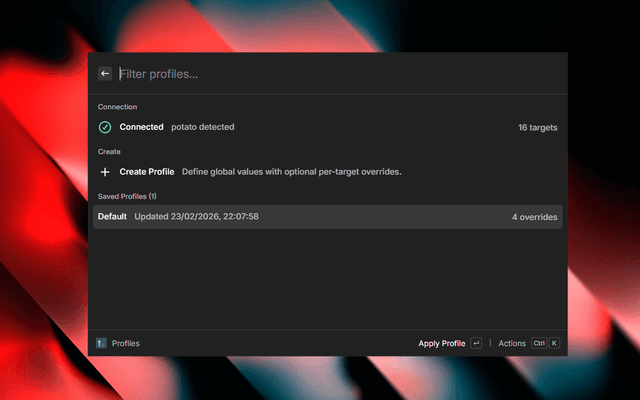Focus the Filter profiles search field
Image resolution: width=640 pixels, height=400 pixels.
click(x=330, y=74)
